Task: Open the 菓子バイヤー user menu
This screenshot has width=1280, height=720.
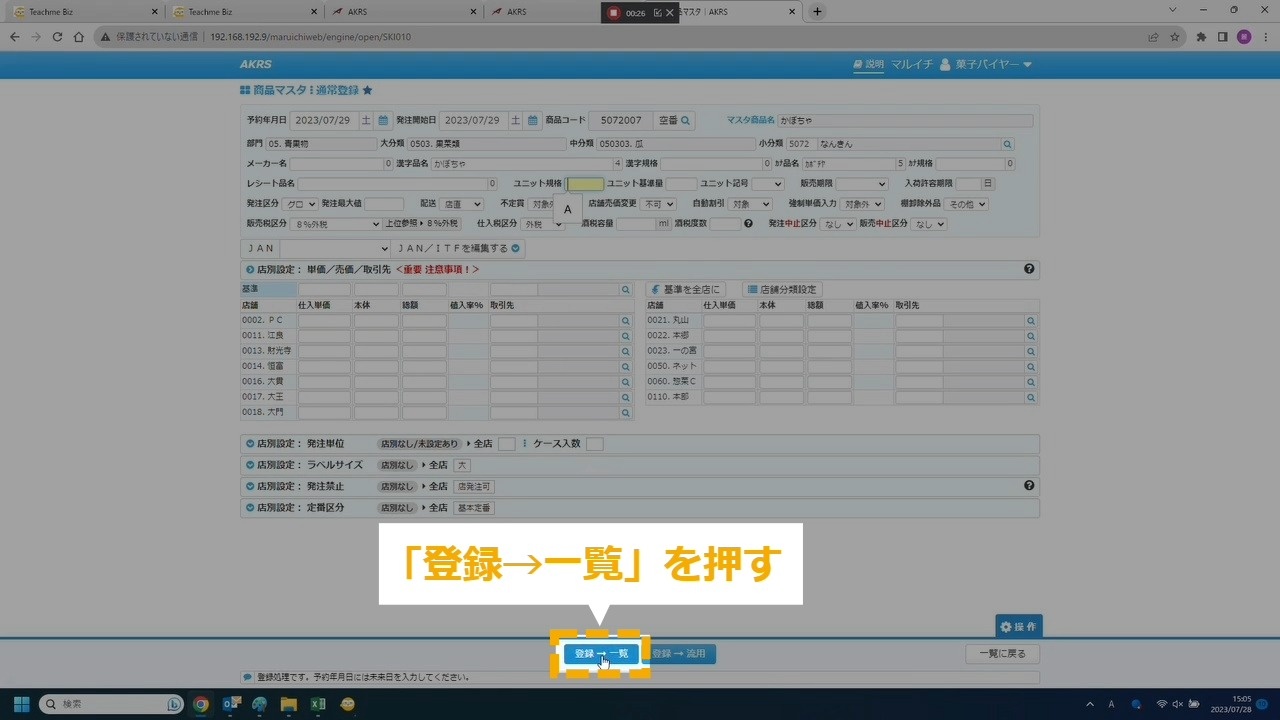Action: pyautogui.click(x=985, y=64)
